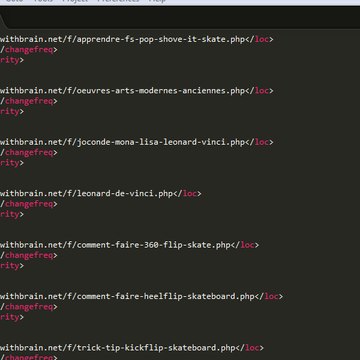The image size is (360, 360).
Task: Click changefreq tag below the oeuvres-arts-modernes line
Action: (29, 101)
